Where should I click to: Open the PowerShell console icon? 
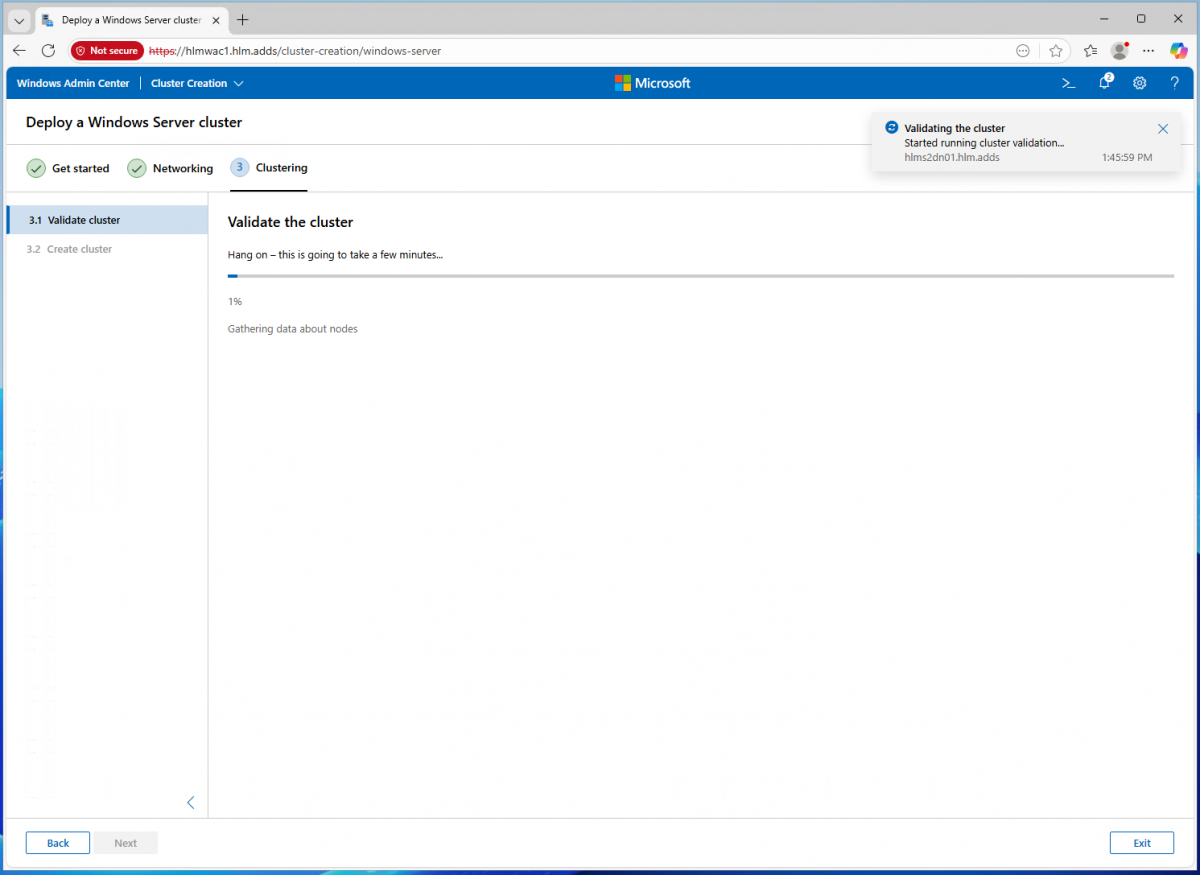coord(1068,83)
